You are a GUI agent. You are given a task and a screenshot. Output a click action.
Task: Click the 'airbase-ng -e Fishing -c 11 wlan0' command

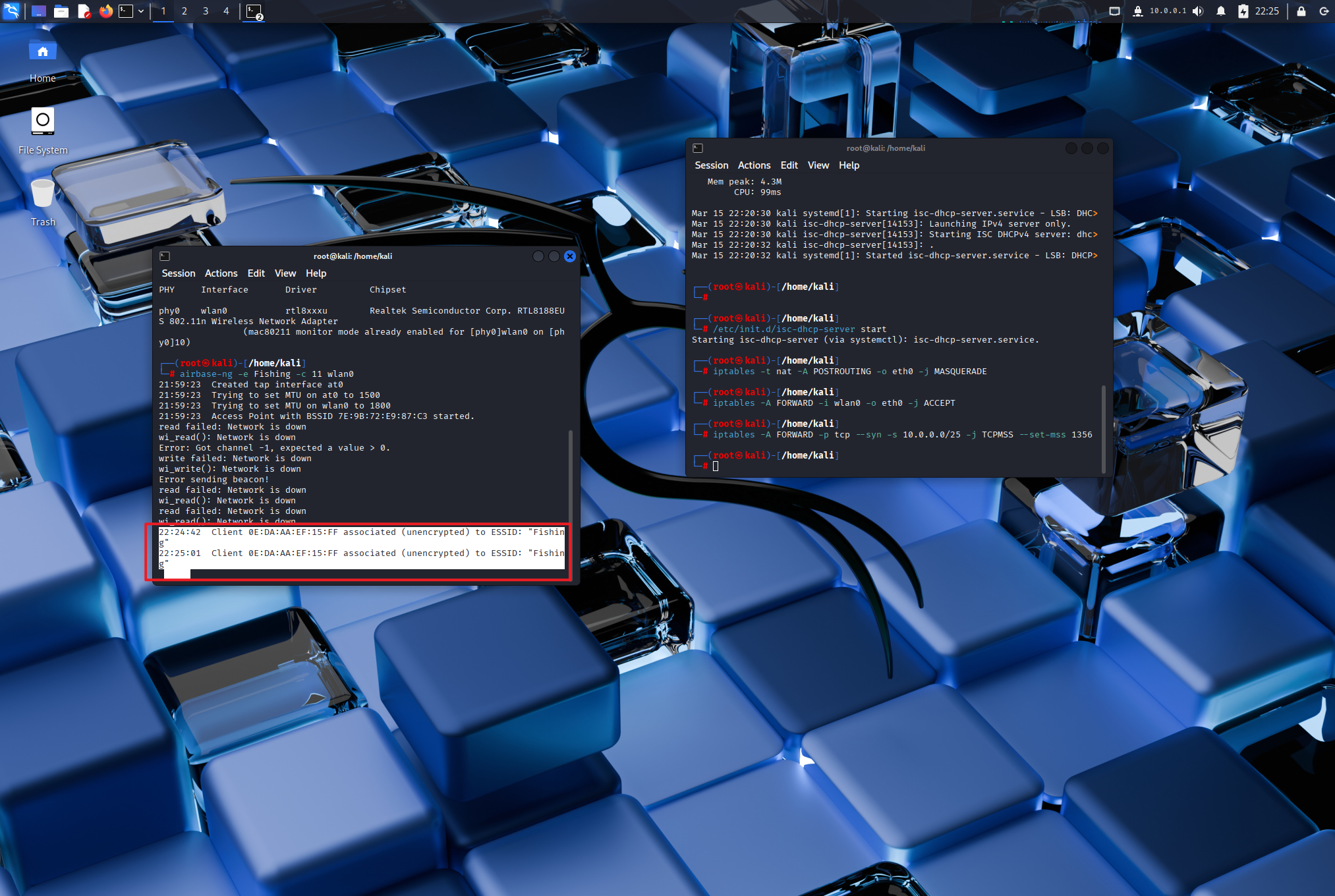tap(267, 374)
